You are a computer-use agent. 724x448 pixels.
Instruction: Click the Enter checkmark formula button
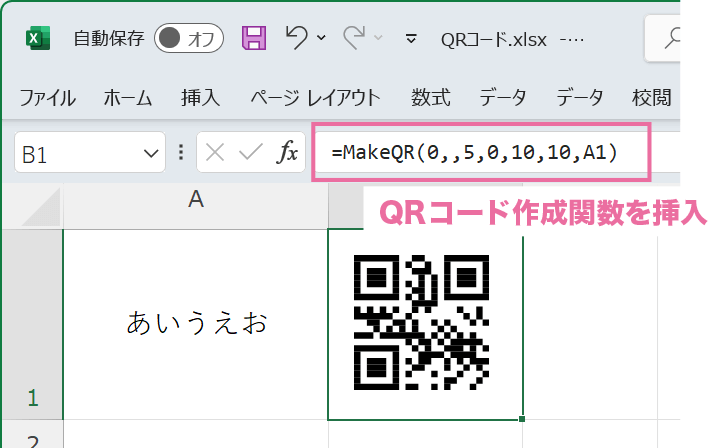[x=251, y=152]
